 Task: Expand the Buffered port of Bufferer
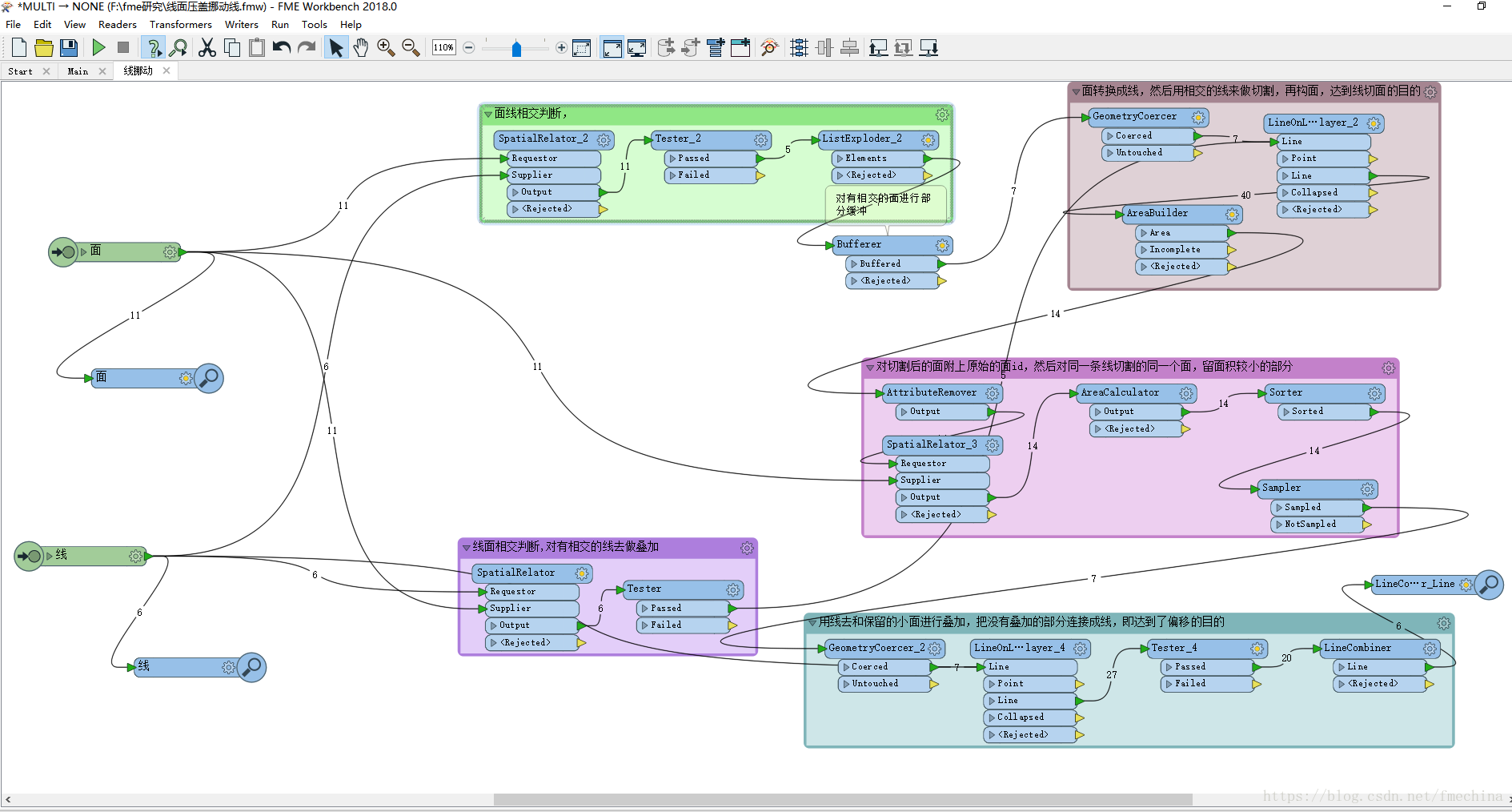click(x=854, y=263)
